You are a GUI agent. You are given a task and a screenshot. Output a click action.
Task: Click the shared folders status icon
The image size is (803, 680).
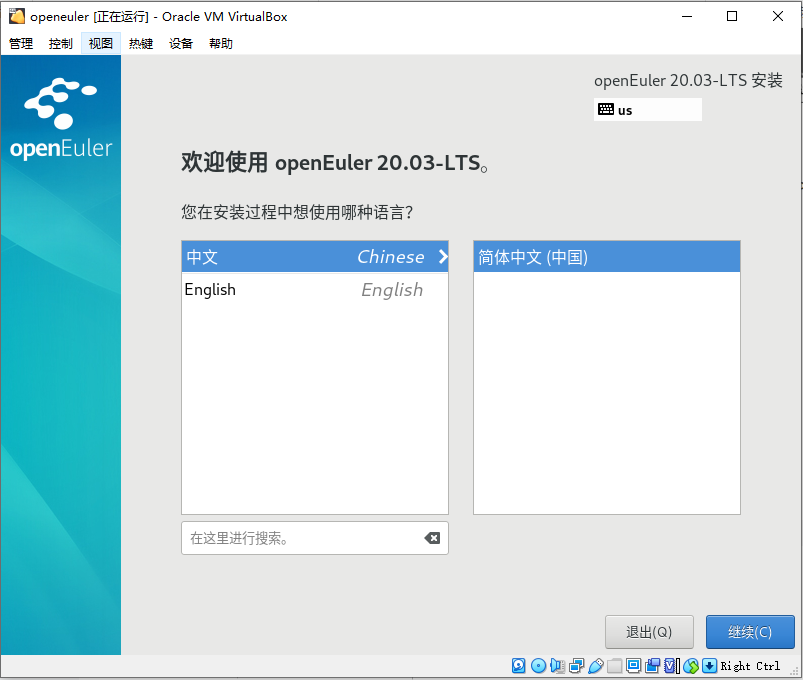coord(615,666)
